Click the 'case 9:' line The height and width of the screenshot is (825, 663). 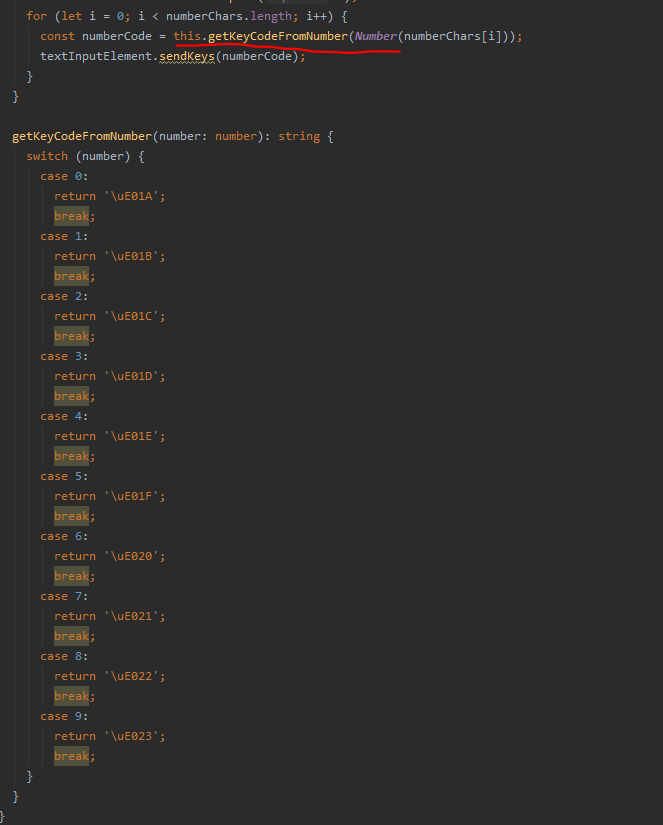tap(64, 716)
